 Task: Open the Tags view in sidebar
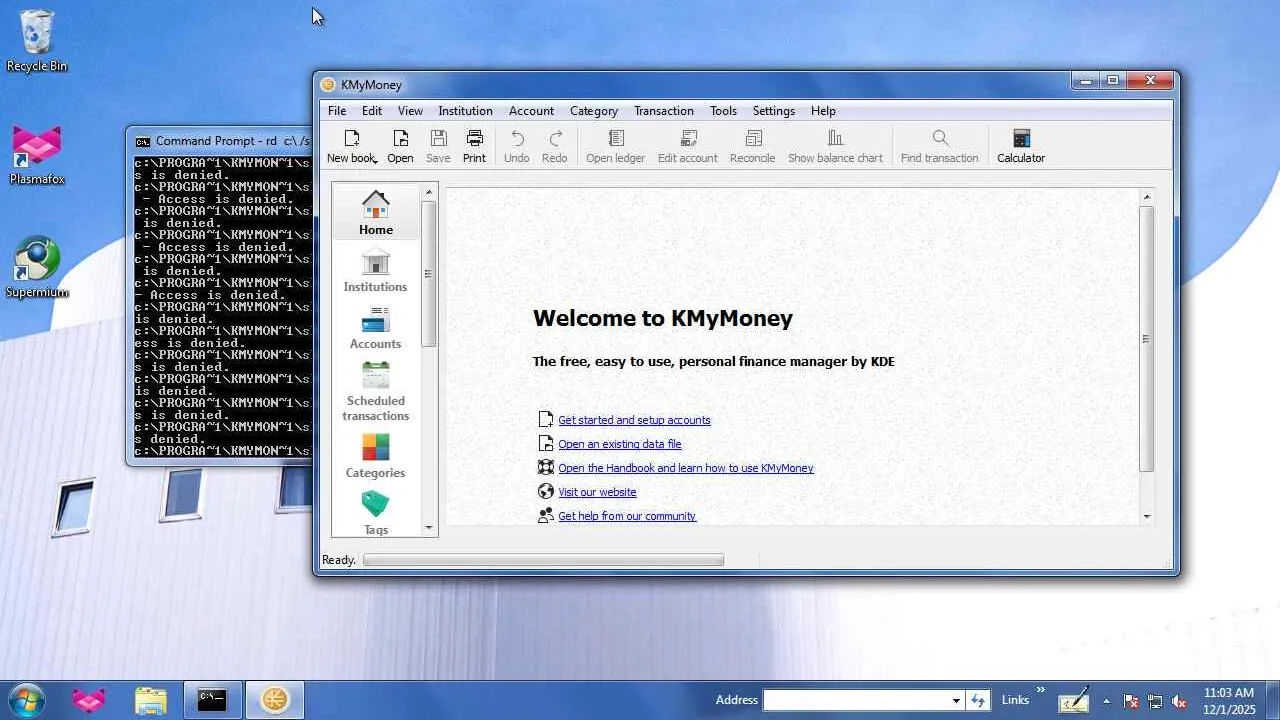[376, 512]
